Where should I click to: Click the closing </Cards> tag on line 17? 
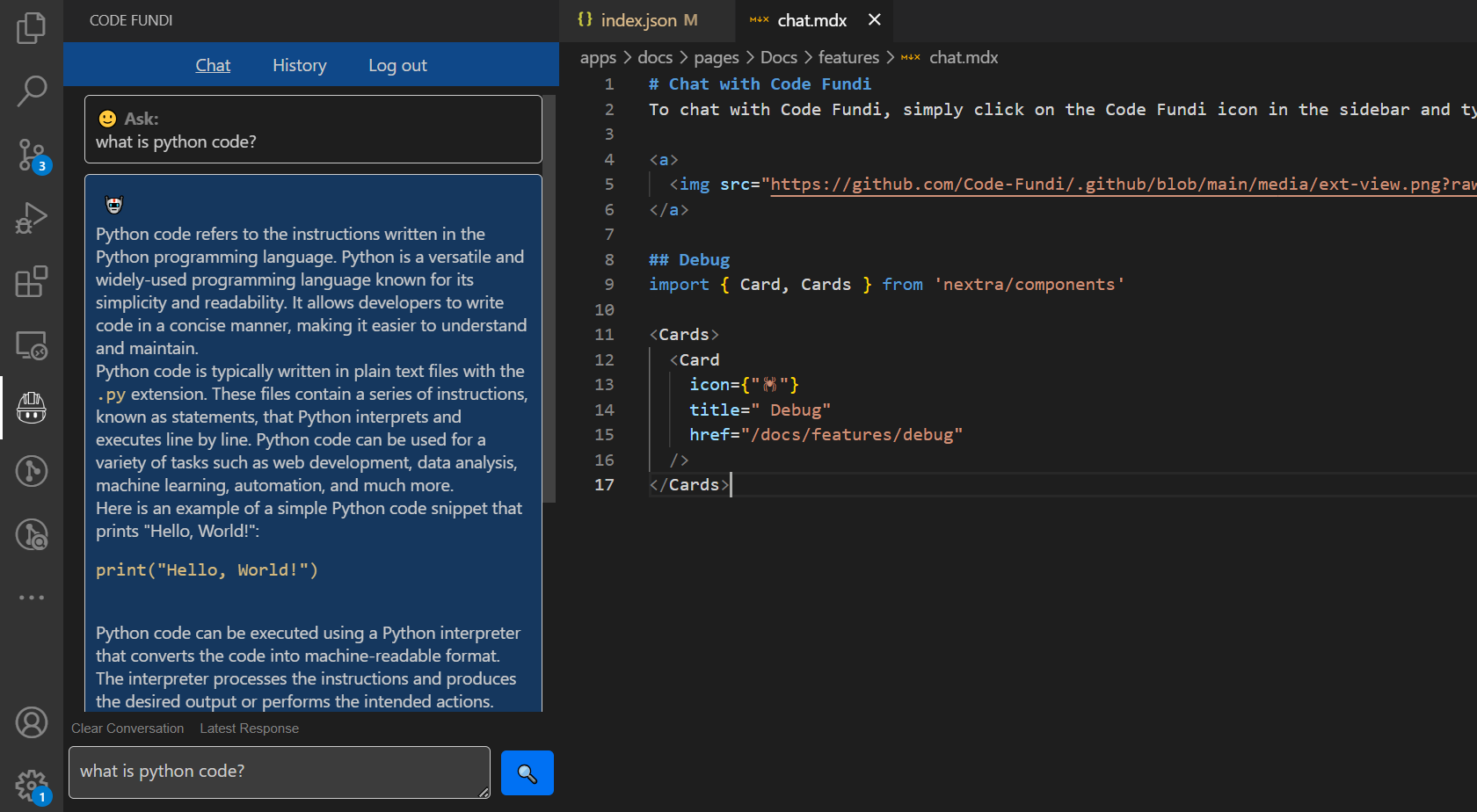coord(689,485)
